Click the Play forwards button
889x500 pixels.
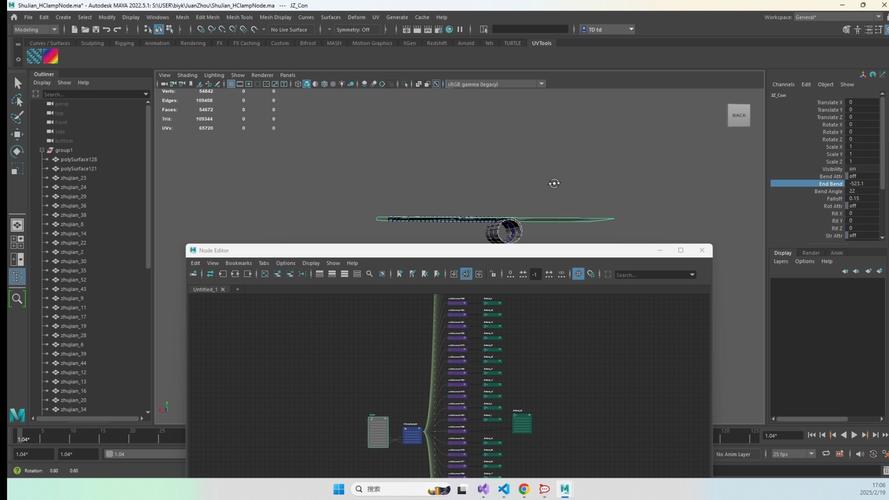(854, 435)
